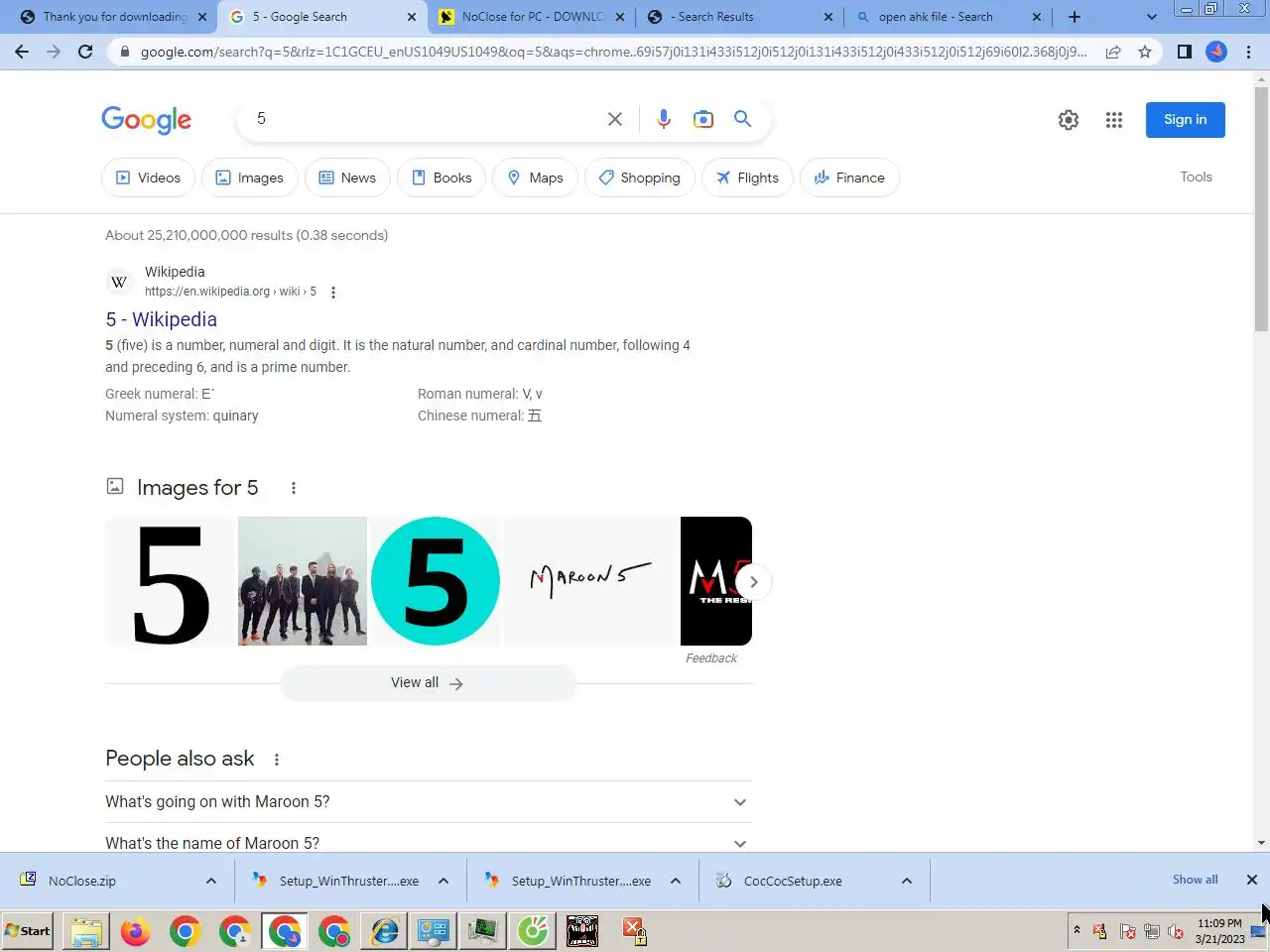Open the share page icon in address bar
The image size is (1270, 952).
pyautogui.click(x=1113, y=52)
